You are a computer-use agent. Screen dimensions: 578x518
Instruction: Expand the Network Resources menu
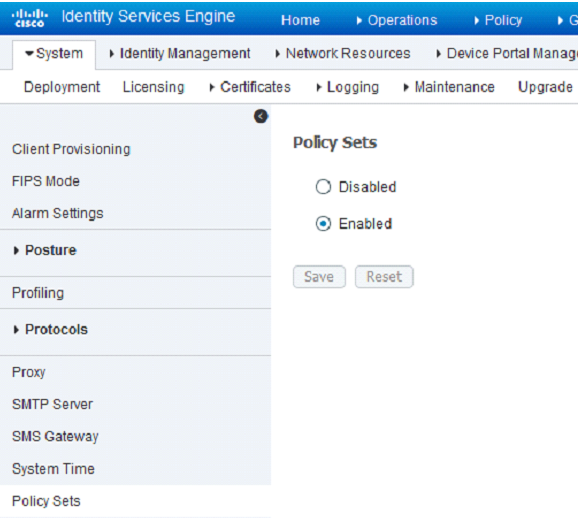[x=343, y=54]
